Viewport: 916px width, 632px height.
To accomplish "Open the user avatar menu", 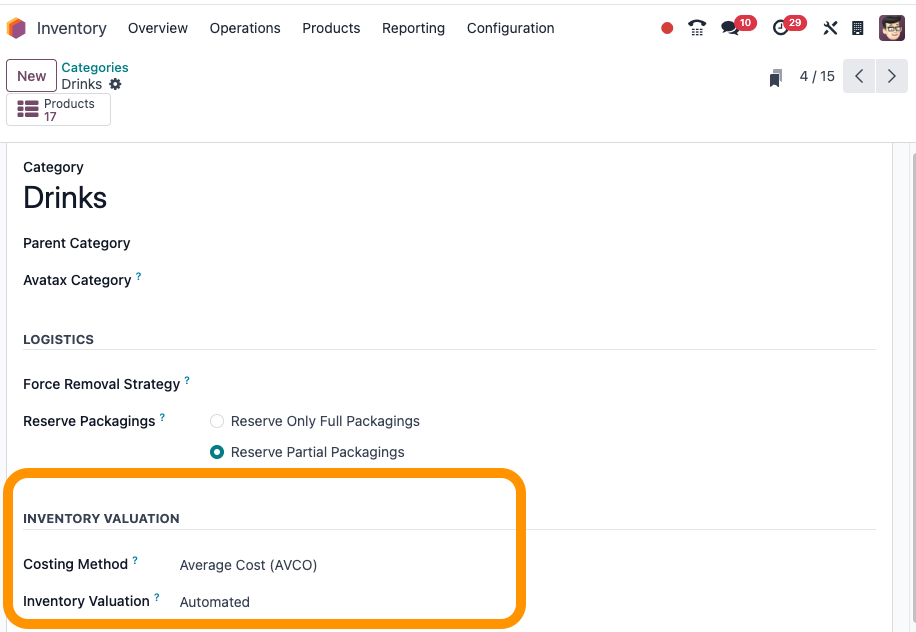I will click(891, 28).
